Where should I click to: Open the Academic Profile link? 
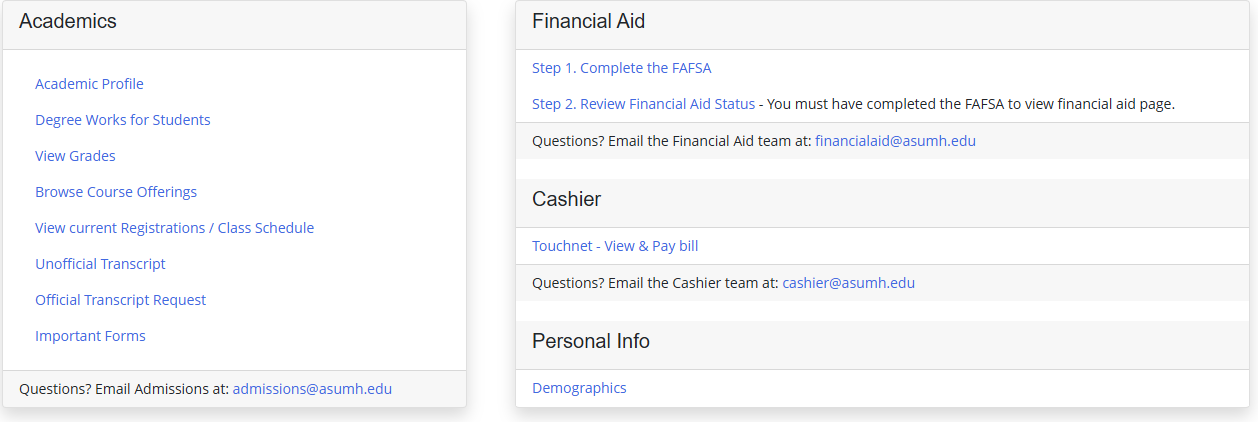(x=89, y=84)
